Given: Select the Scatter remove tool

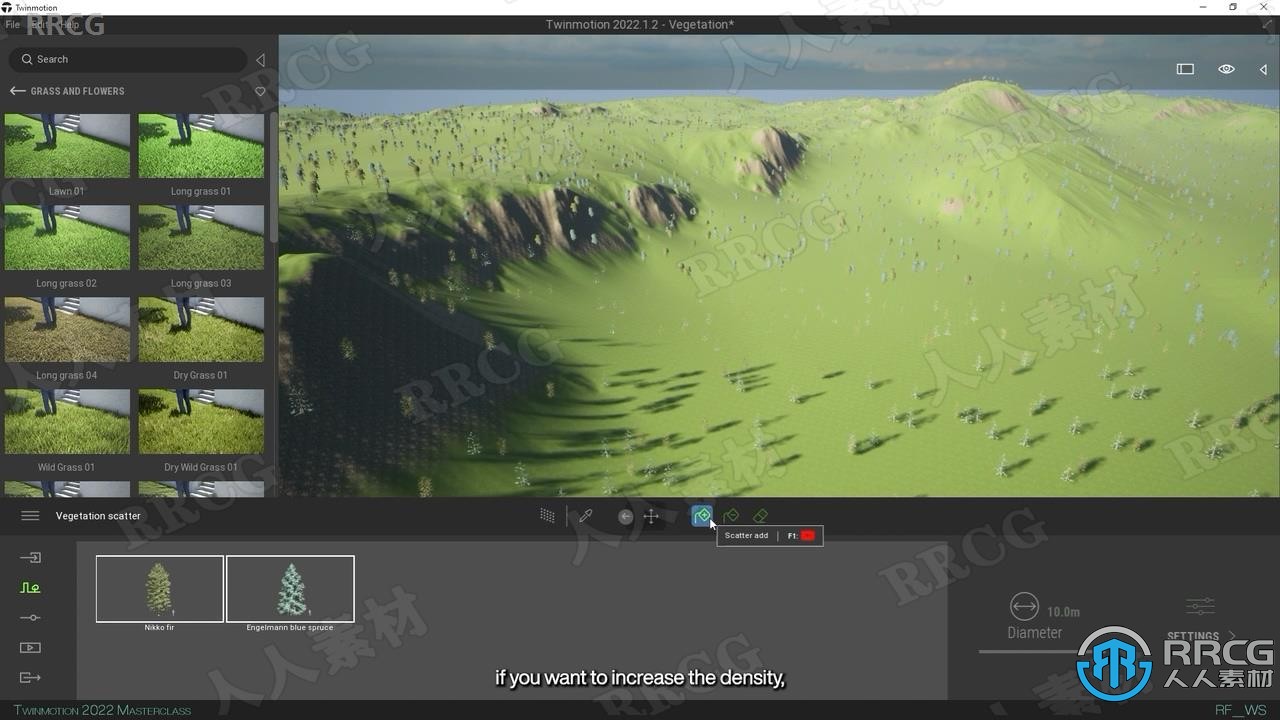Looking at the screenshot, I should [x=731, y=516].
